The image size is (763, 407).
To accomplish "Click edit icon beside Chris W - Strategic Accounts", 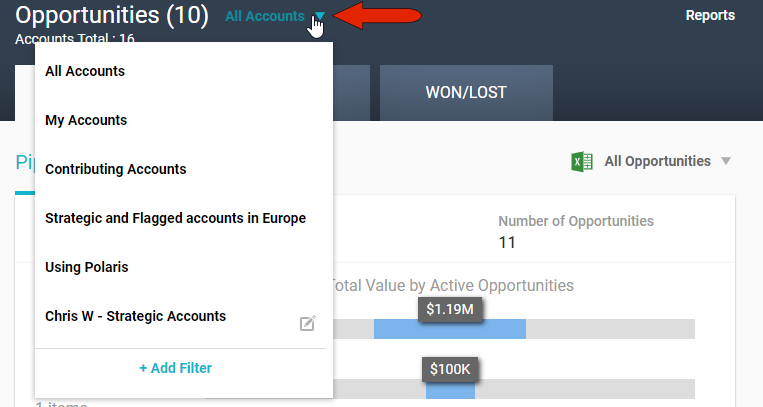I will [308, 323].
